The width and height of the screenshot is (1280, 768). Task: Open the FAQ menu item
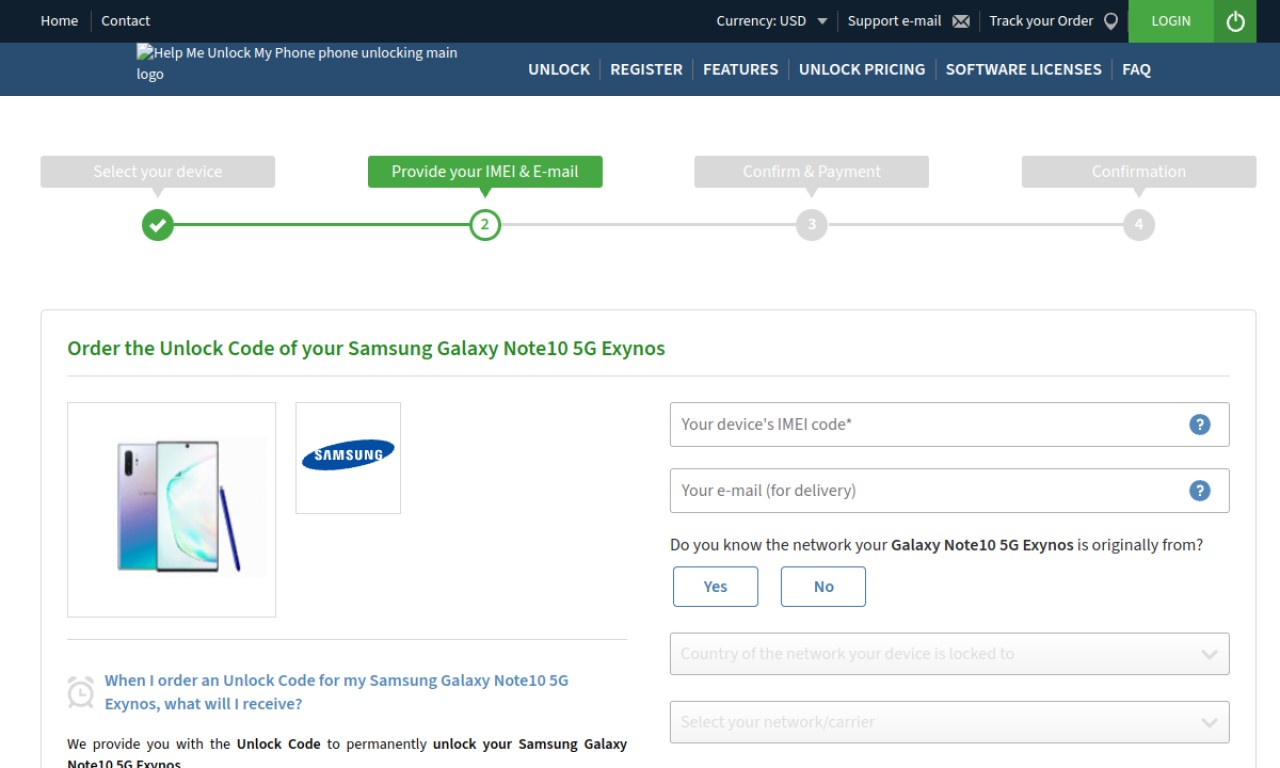tap(1136, 69)
